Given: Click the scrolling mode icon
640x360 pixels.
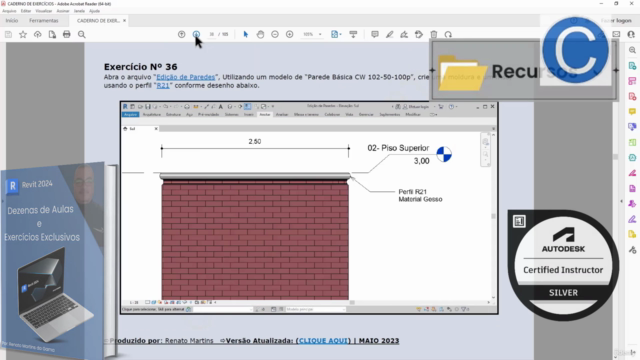Looking at the screenshot, I should click(x=353, y=34).
